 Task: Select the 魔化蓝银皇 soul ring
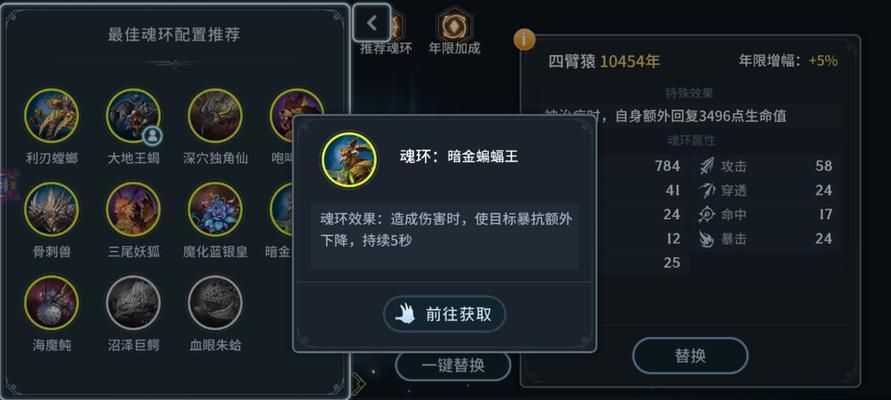[x=215, y=209]
